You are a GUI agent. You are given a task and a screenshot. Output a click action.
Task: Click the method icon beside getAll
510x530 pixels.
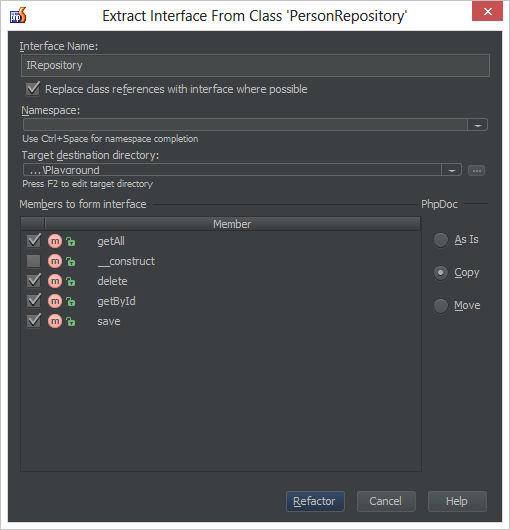[55, 241]
